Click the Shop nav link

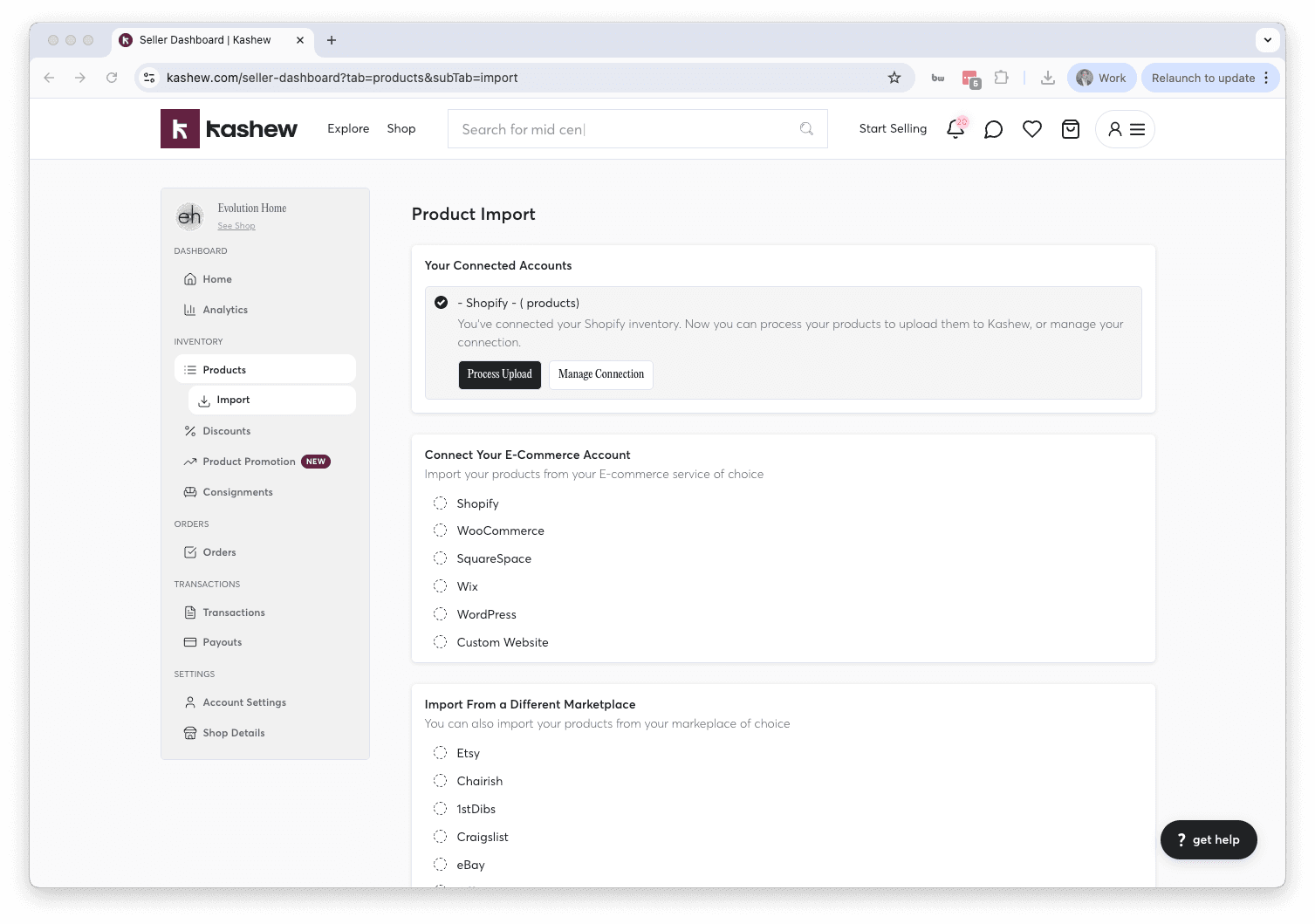point(401,128)
